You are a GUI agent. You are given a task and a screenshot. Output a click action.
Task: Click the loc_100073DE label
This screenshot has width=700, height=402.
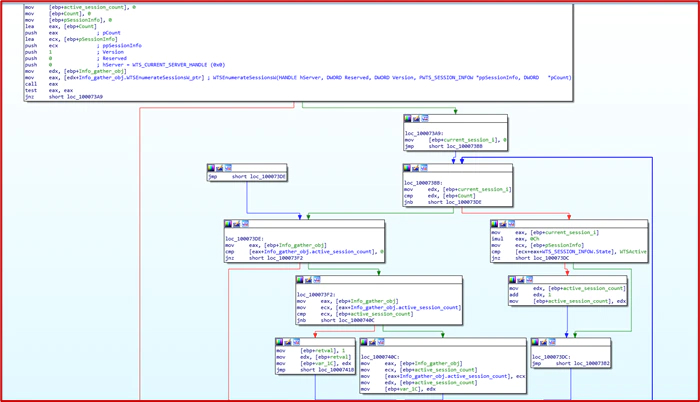(x=245, y=239)
